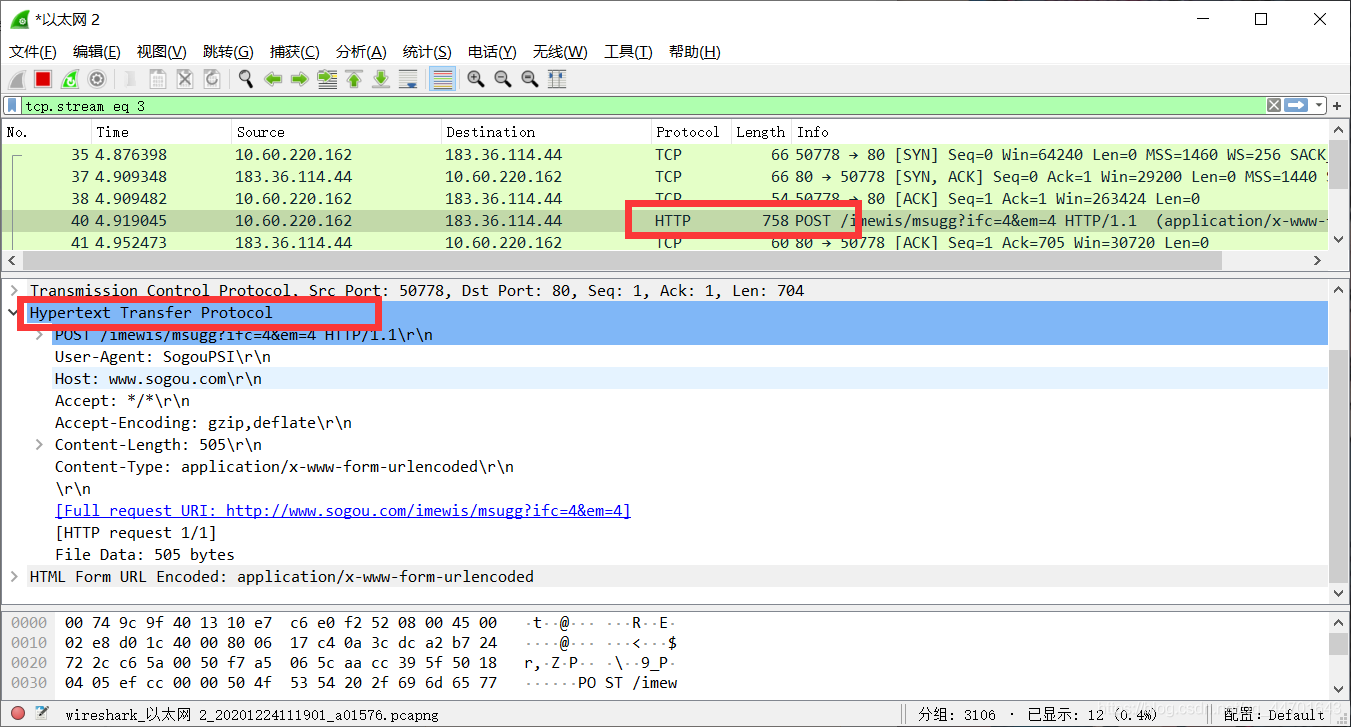The width and height of the screenshot is (1351, 727).
Task: Open capture options gear icon
Action: click(x=97, y=79)
